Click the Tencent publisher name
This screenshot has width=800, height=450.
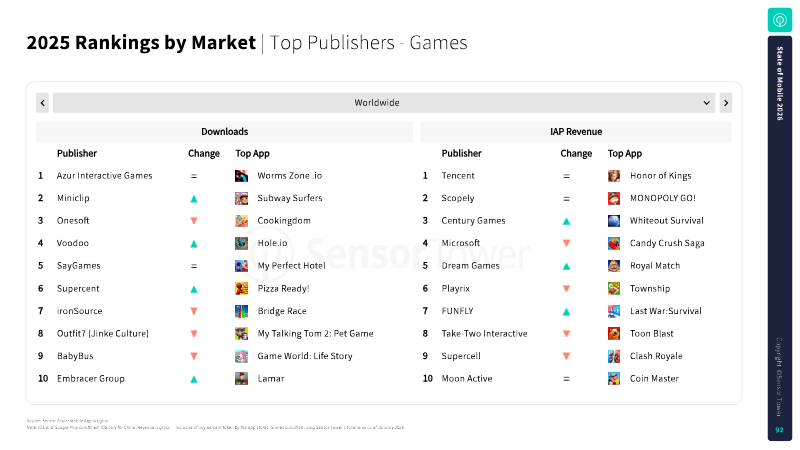(458, 176)
